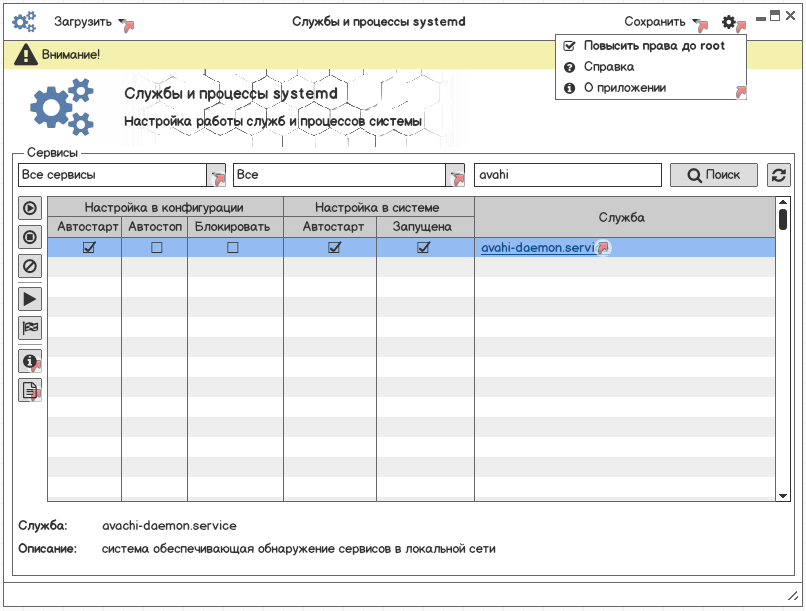The height and width of the screenshot is (611, 806).
Task: Select 'Справка' menu item
Action: pos(608,67)
